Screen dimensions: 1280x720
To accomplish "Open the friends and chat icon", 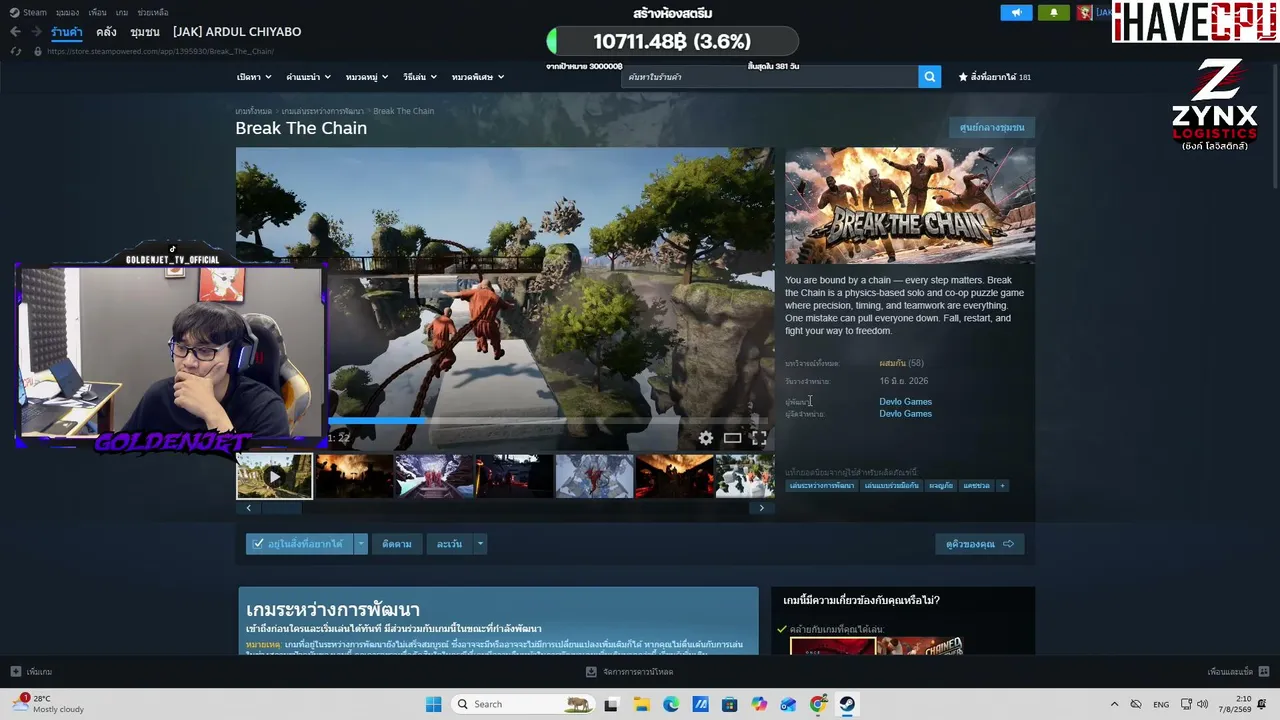I will point(1264,672).
